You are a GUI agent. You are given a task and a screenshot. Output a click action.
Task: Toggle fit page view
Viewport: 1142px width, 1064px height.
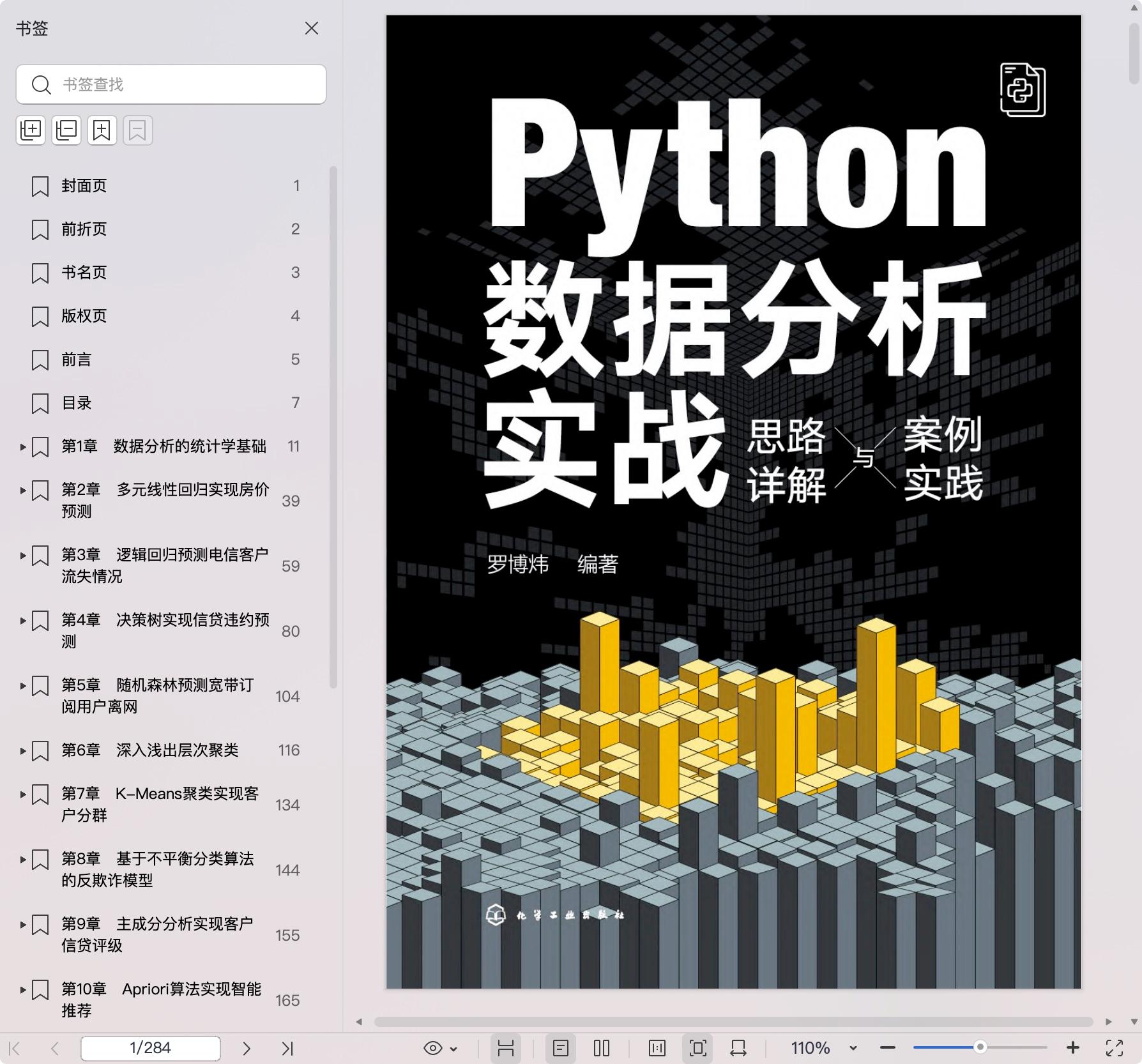click(x=697, y=1048)
